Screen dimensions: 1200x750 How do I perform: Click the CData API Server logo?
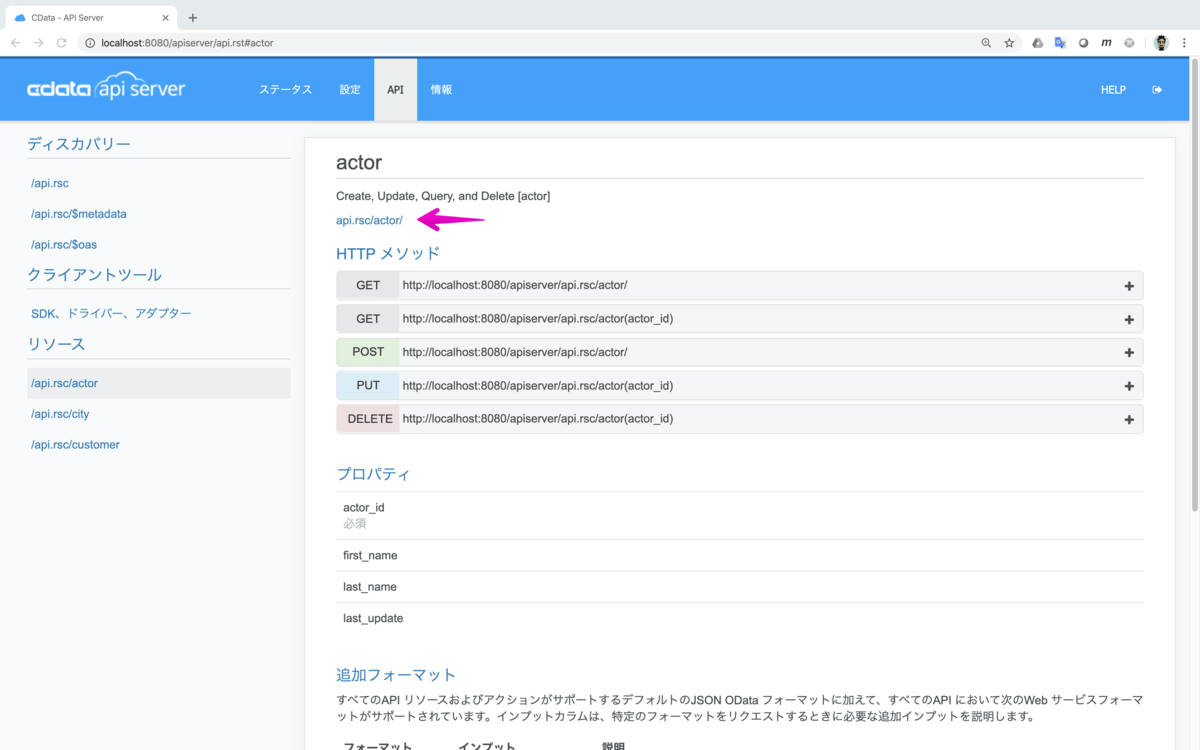pos(106,89)
